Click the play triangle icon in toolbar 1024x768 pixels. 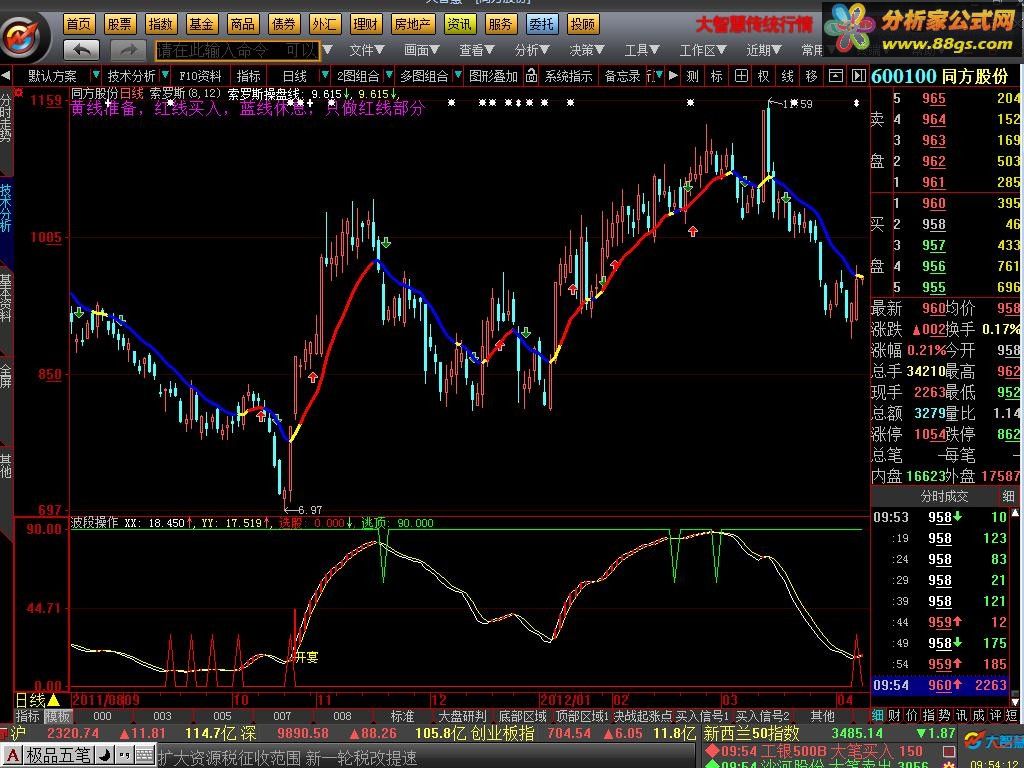[673, 76]
